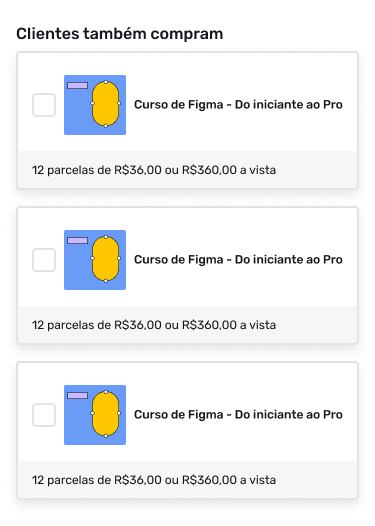Click the purple rectangle in third thumbnail
Viewport: 375px width, 526px height.
point(77,396)
